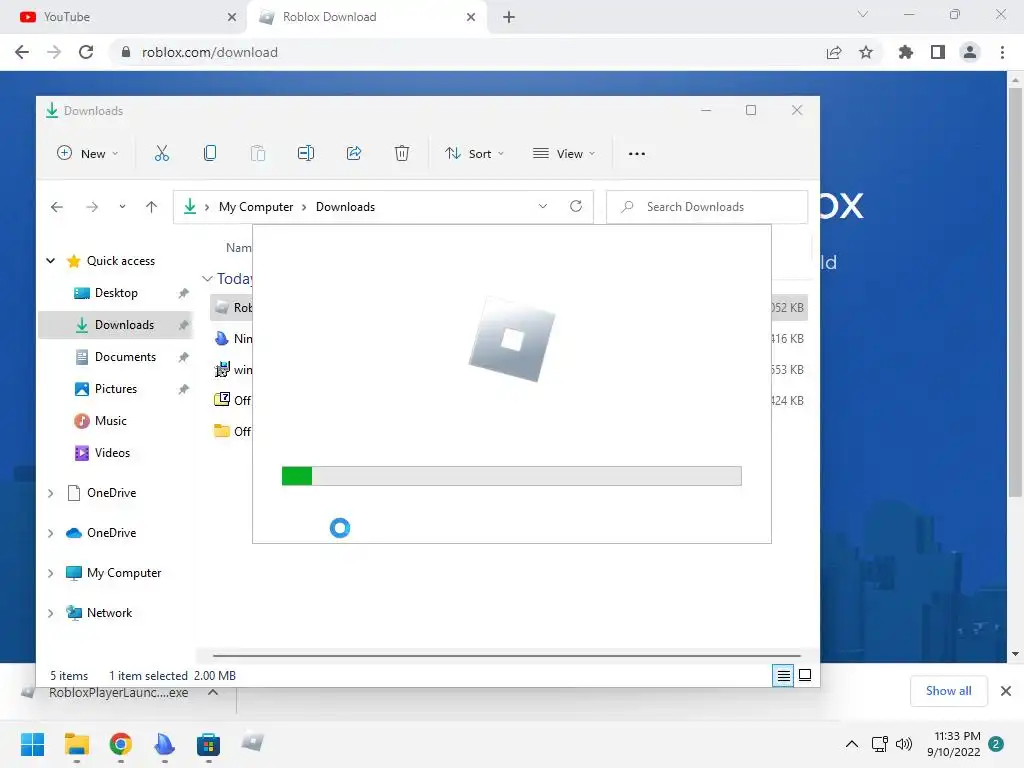Open Chrome extensions puzzle icon
This screenshot has width=1024, height=768.
[x=906, y=52]
